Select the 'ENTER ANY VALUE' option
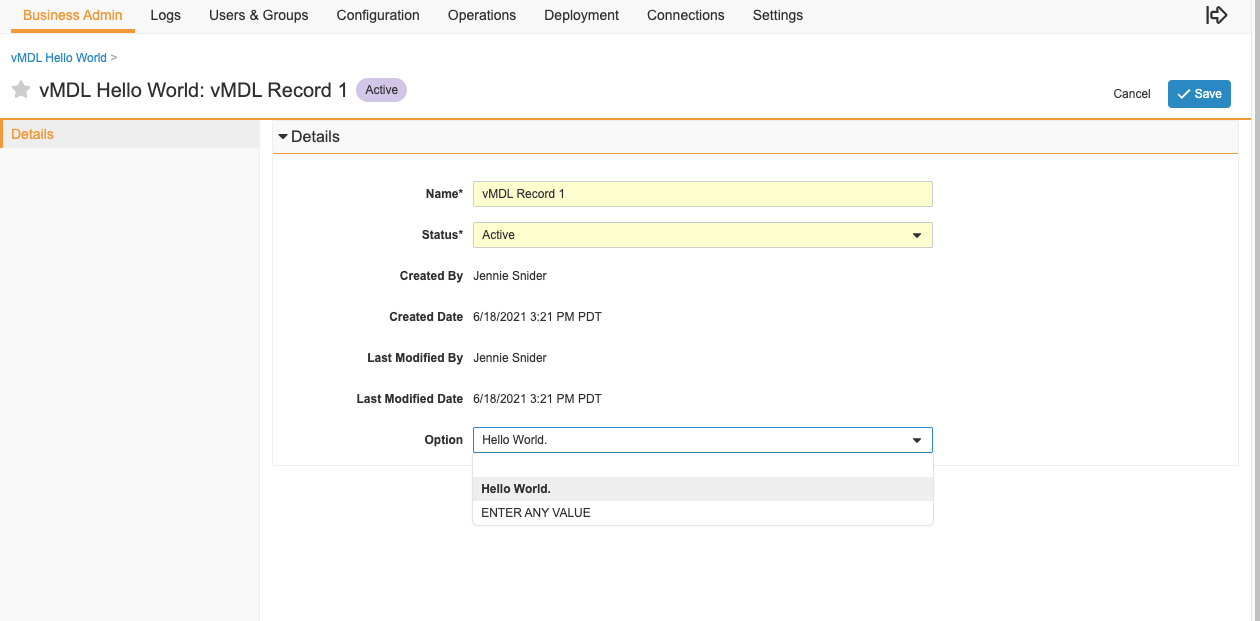 coord(536,513)
